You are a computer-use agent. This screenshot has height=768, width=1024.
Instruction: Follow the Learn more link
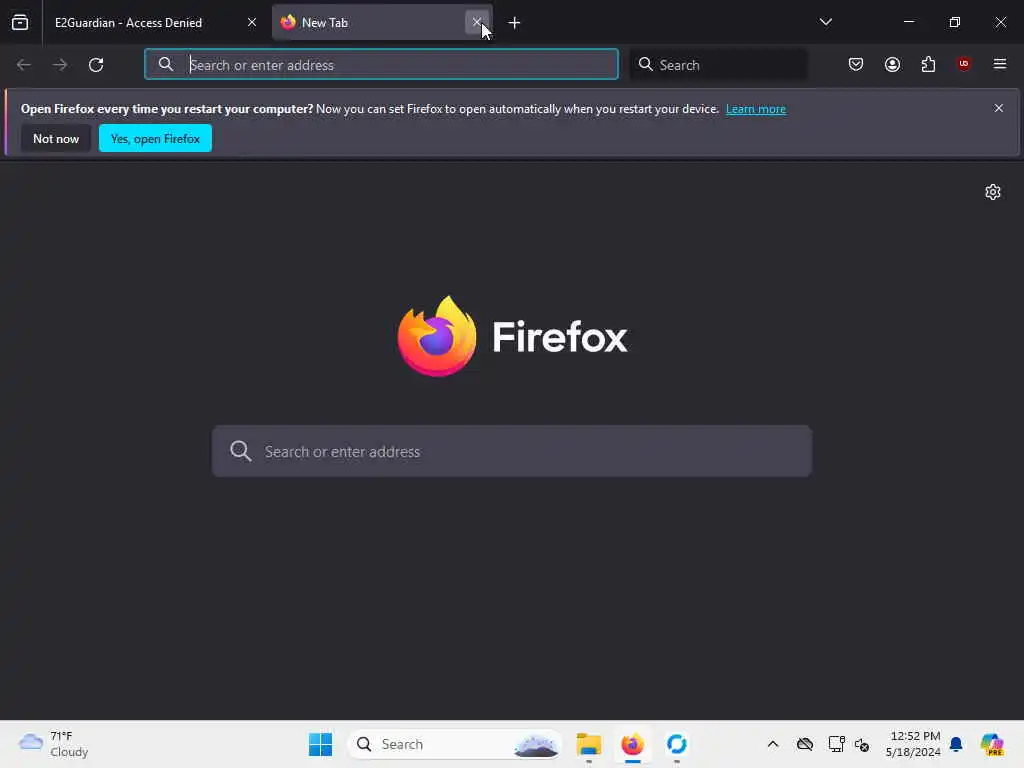[x=756, y=109]
